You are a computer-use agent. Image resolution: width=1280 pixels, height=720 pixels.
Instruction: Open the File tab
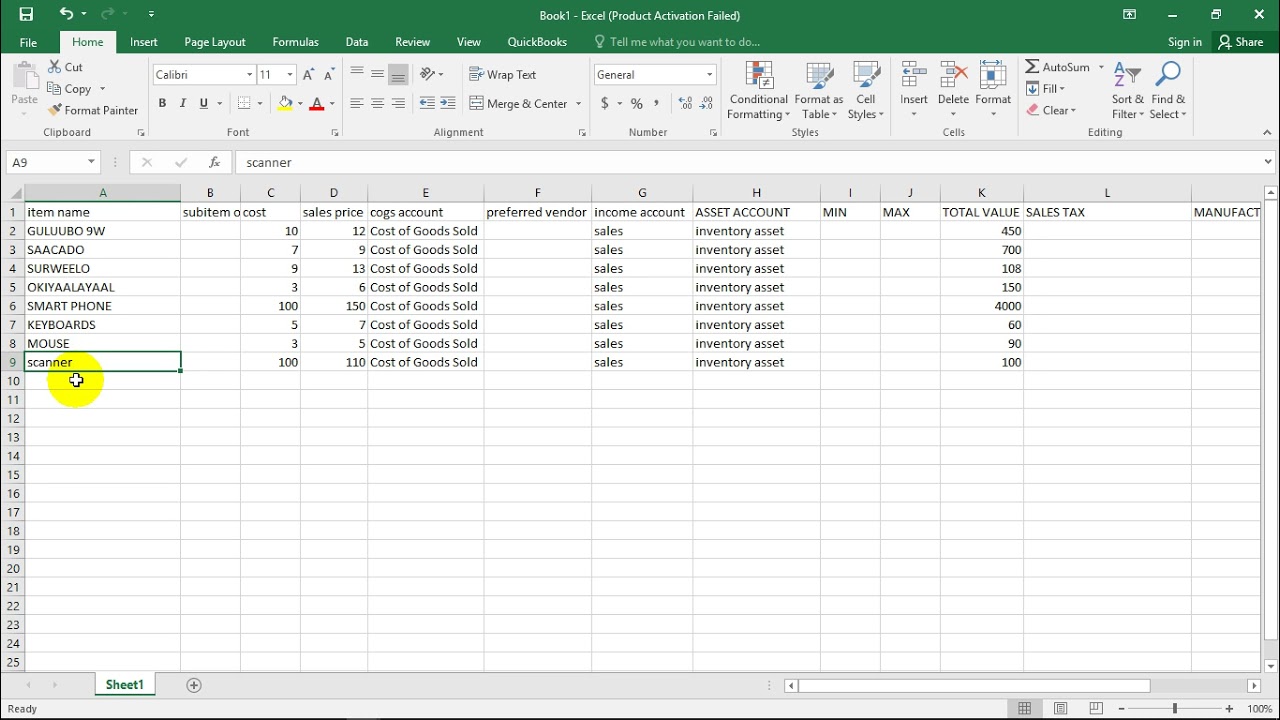pyautogui.click(x=28, y=42)
